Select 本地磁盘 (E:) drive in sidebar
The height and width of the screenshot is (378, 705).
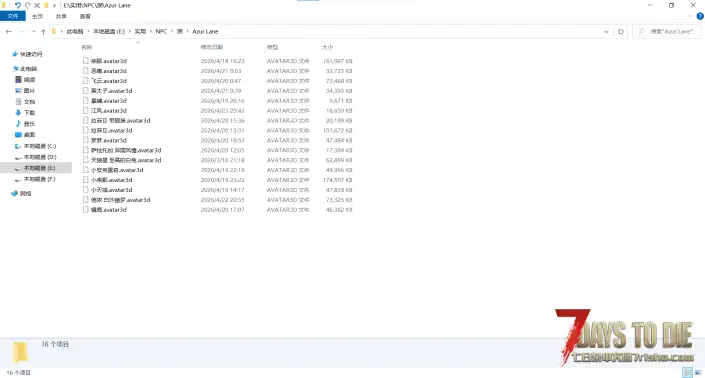click(36, 168)
